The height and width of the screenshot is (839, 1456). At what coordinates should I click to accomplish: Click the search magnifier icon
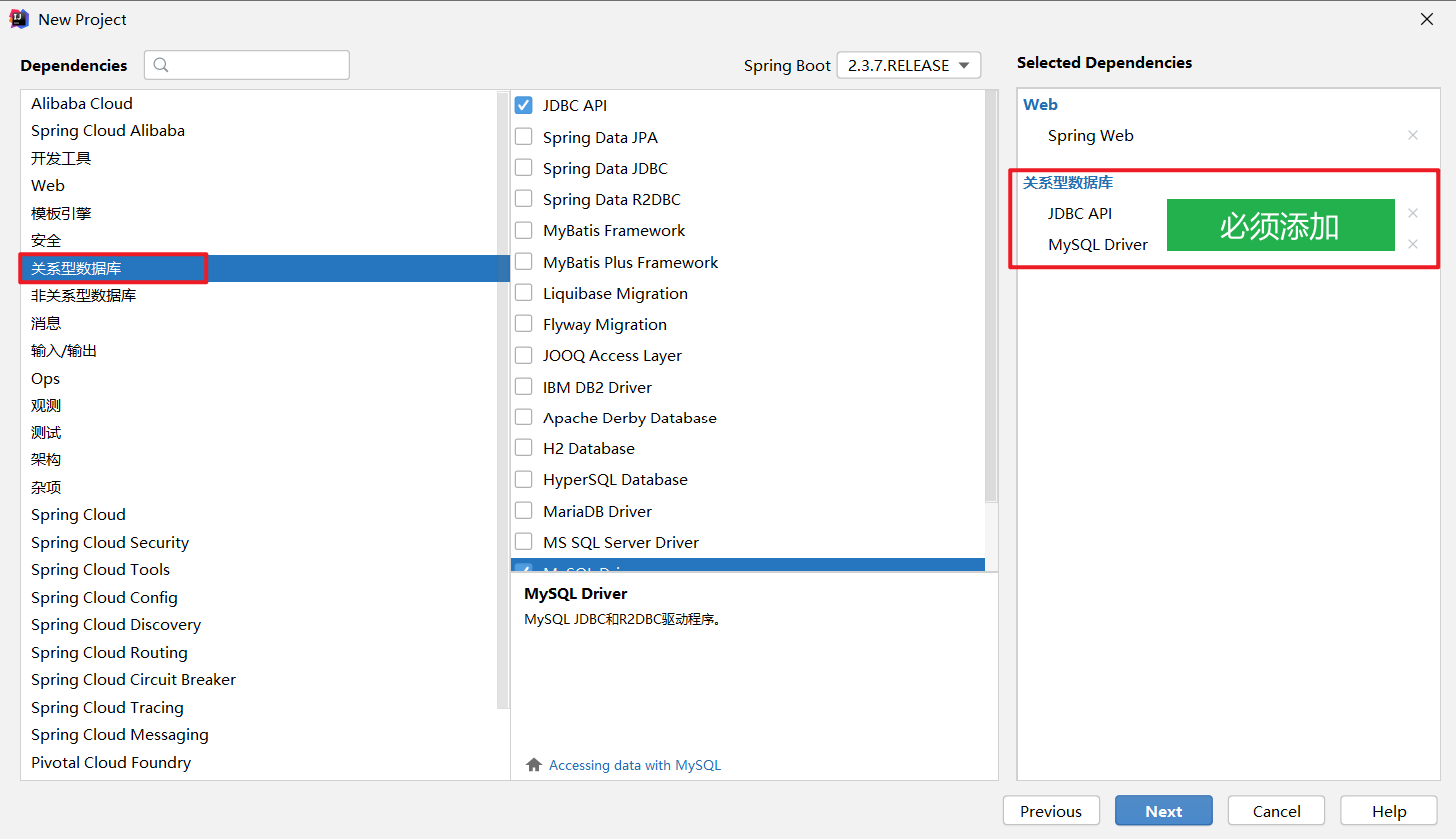[161, 65]
